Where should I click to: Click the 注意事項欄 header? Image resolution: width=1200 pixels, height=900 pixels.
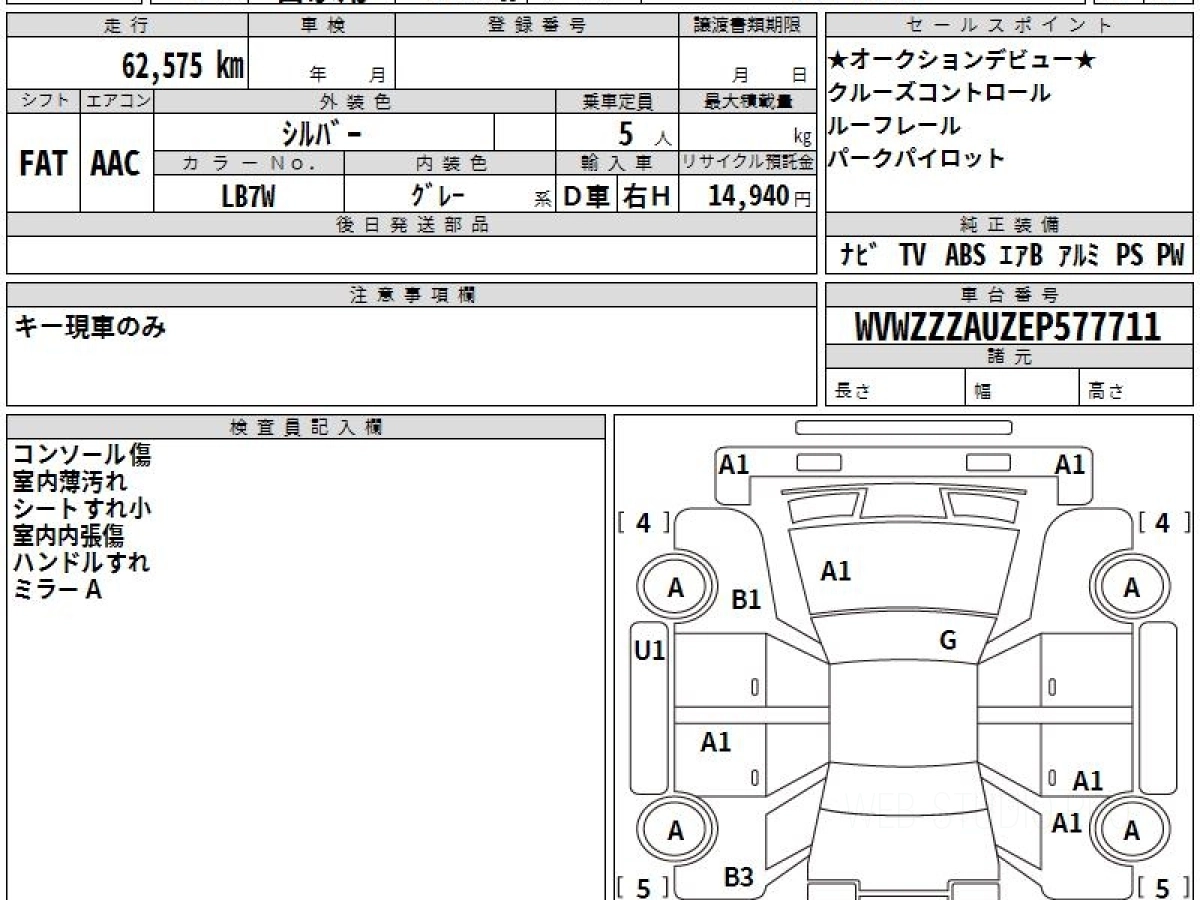point(412,295)
